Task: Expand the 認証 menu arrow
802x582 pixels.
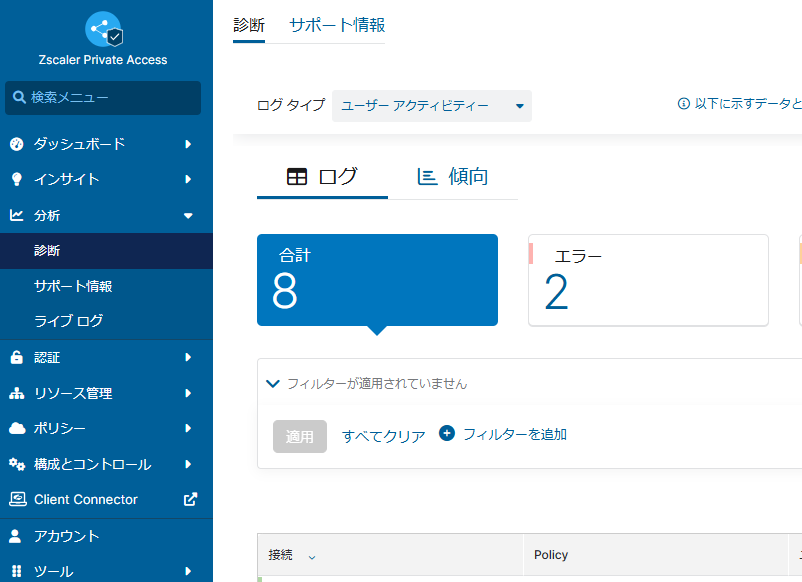Action: [188, 357]
